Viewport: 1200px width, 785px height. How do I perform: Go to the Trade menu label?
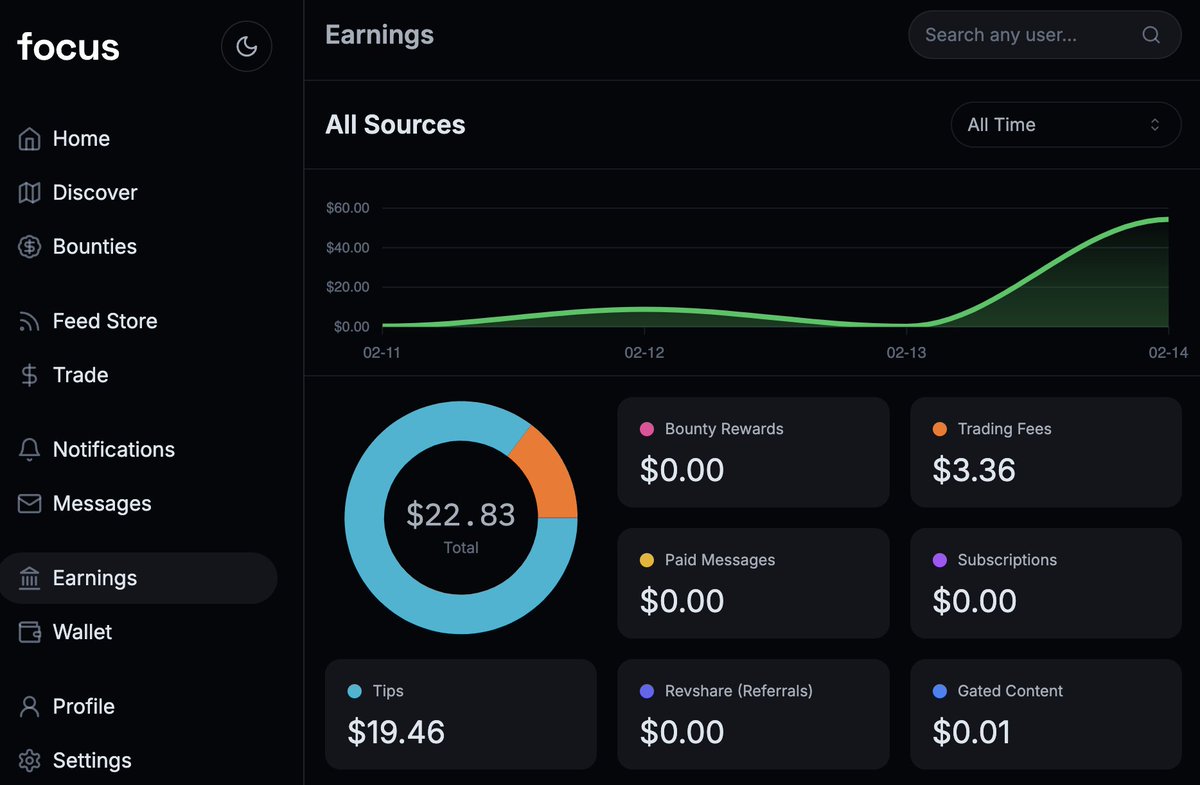click(x=80, y=375)
